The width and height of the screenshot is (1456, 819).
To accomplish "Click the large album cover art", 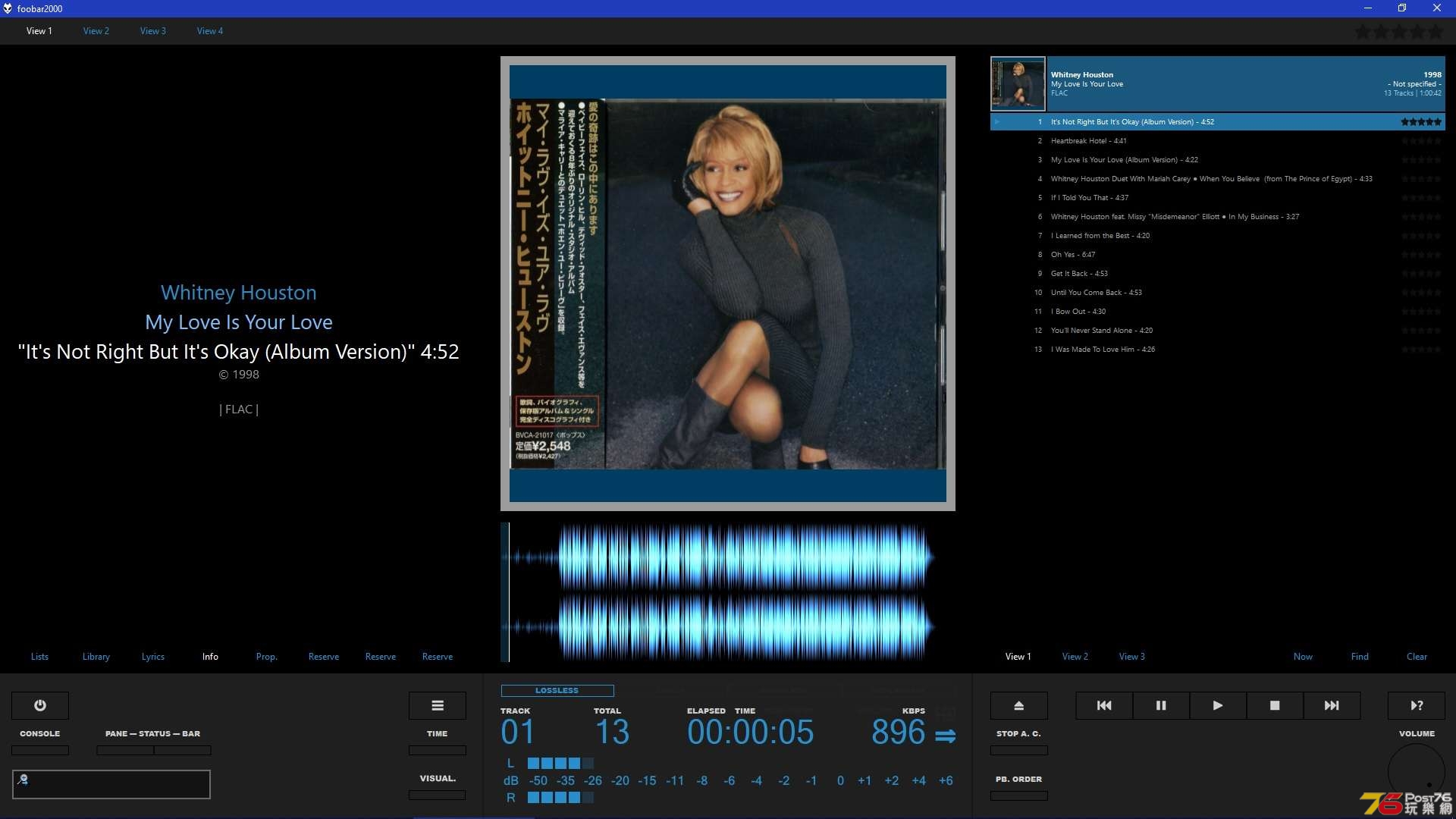I will [x=728, y=284].
